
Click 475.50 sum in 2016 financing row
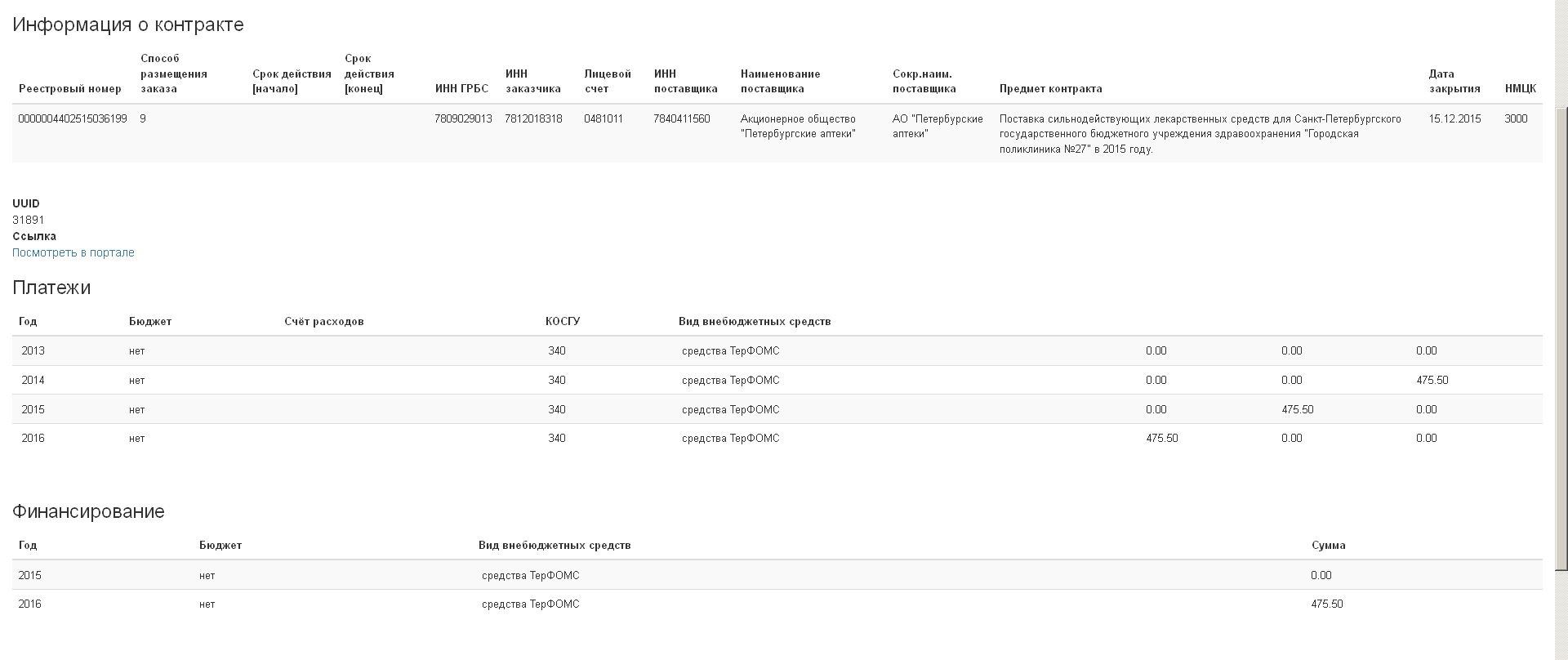(x=1327, y=604)
